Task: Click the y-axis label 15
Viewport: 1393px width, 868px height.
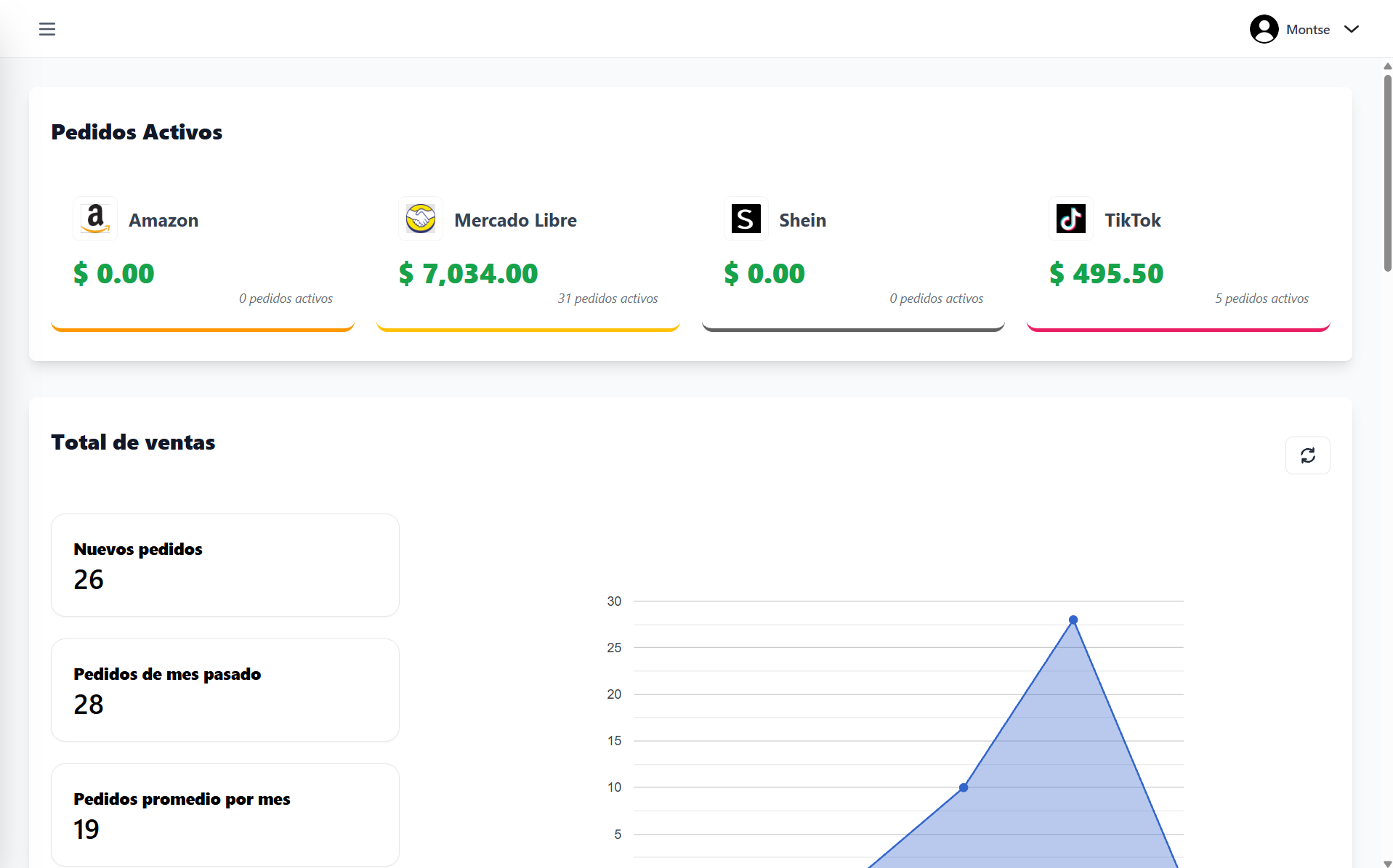Action: pyautogui.click(x=614, y=741)
